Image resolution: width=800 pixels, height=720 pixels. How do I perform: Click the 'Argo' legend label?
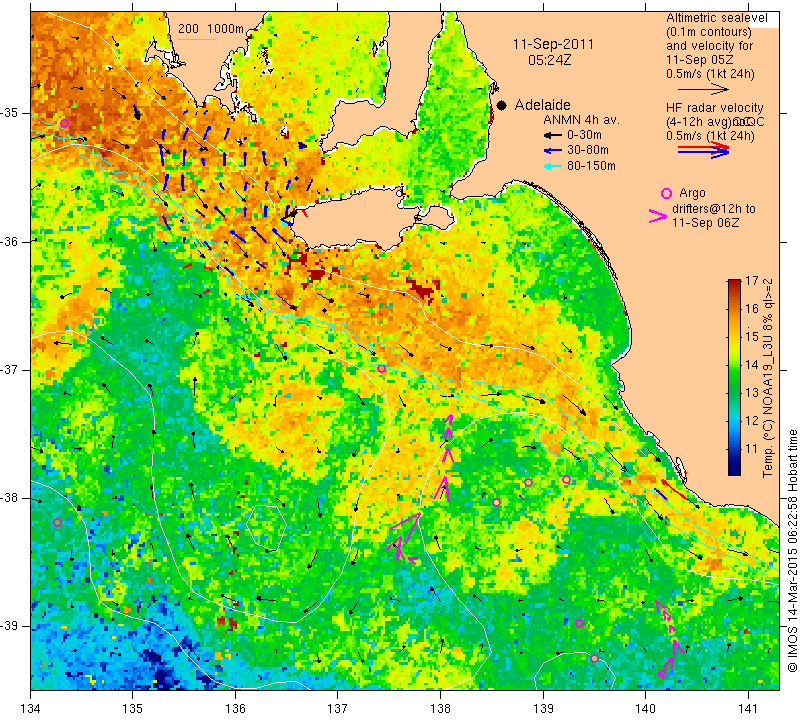click(x=692, y=193)
